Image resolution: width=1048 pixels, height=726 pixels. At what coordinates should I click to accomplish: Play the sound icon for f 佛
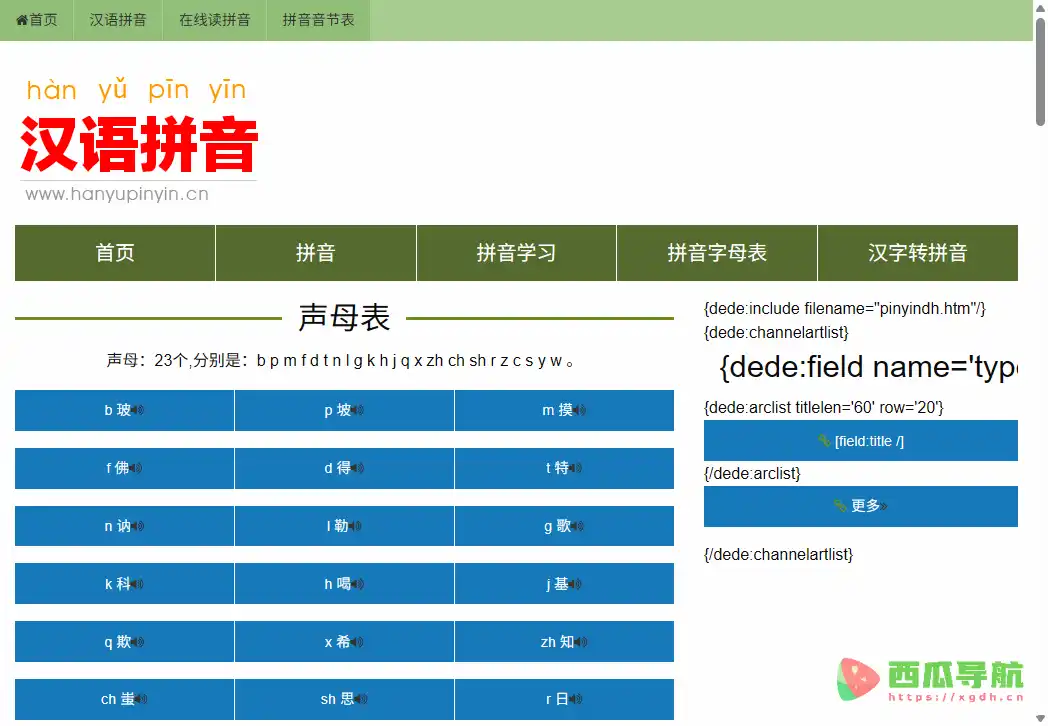136,468
